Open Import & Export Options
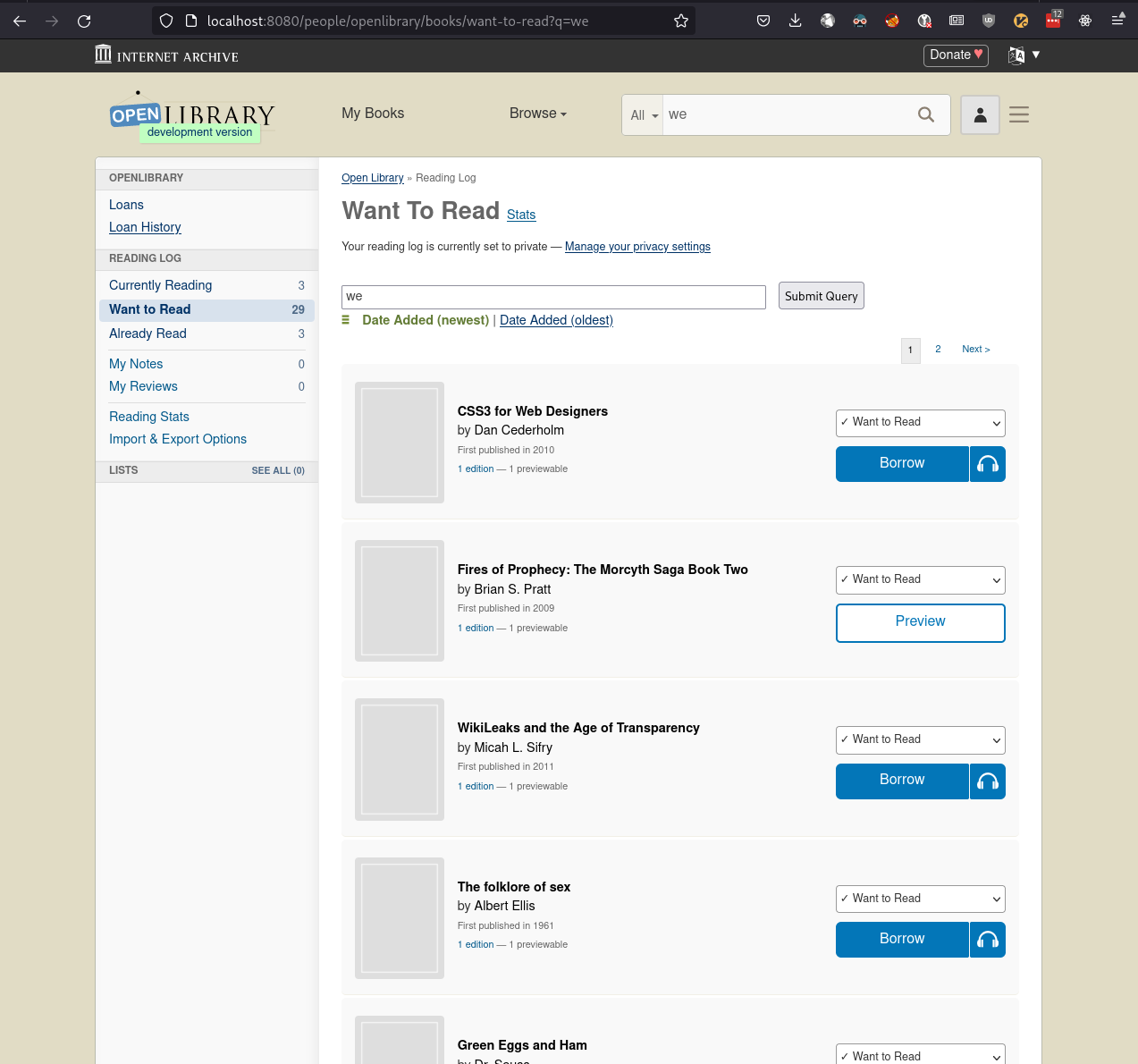This screenshot has width=1138, height=1064. click(x=178, y=439)
